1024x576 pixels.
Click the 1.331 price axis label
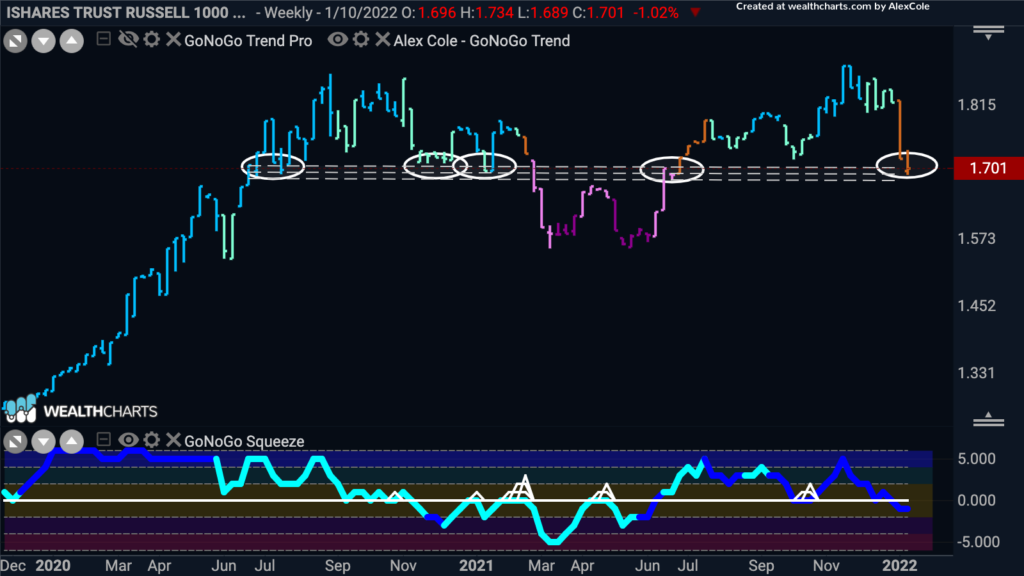[x=976, y=373]
